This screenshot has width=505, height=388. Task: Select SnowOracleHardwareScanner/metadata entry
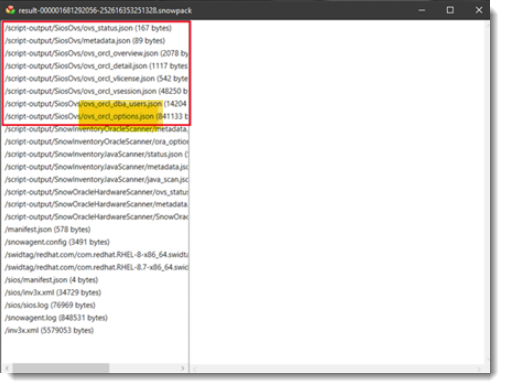click(96, 204)
